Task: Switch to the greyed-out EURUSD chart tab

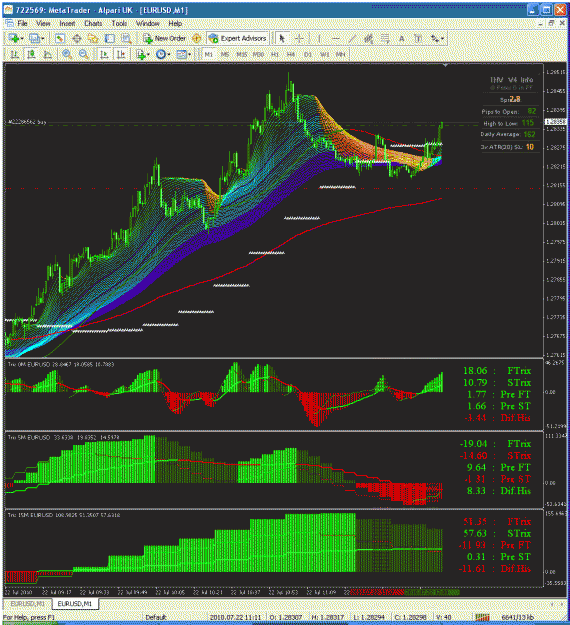Action: coord(28,604)
